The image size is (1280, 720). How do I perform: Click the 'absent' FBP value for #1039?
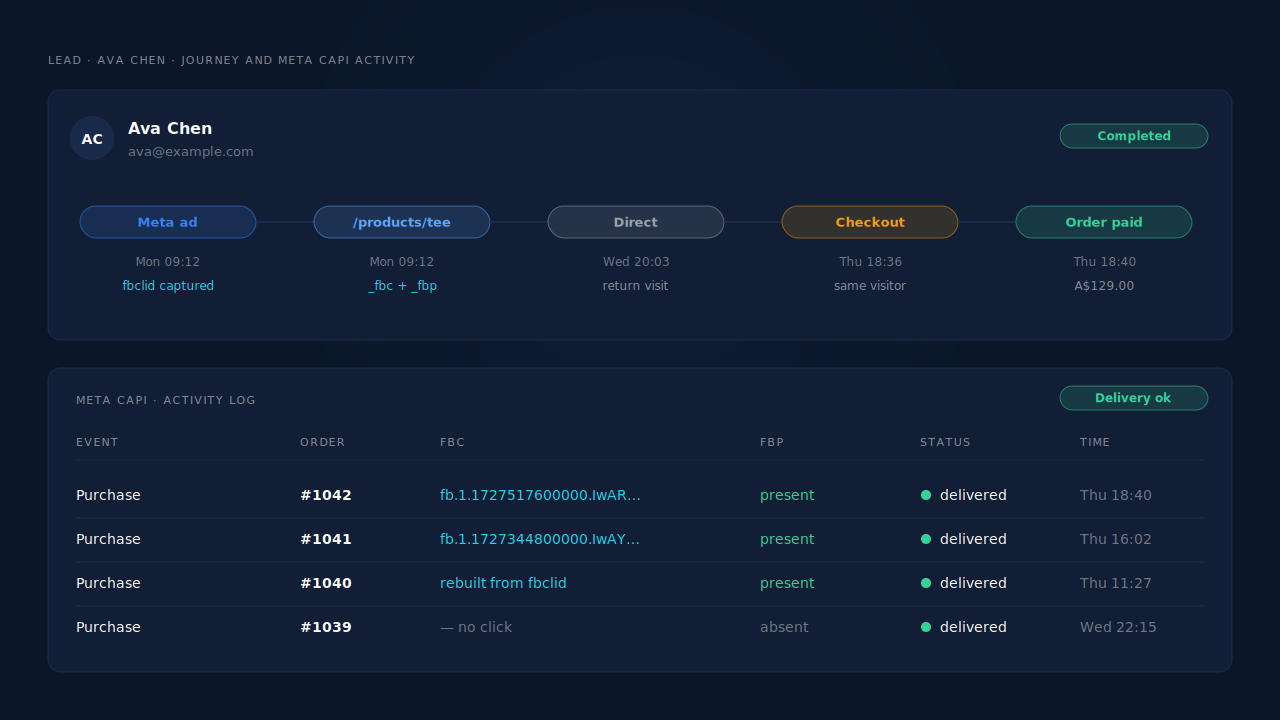point(784,627)
